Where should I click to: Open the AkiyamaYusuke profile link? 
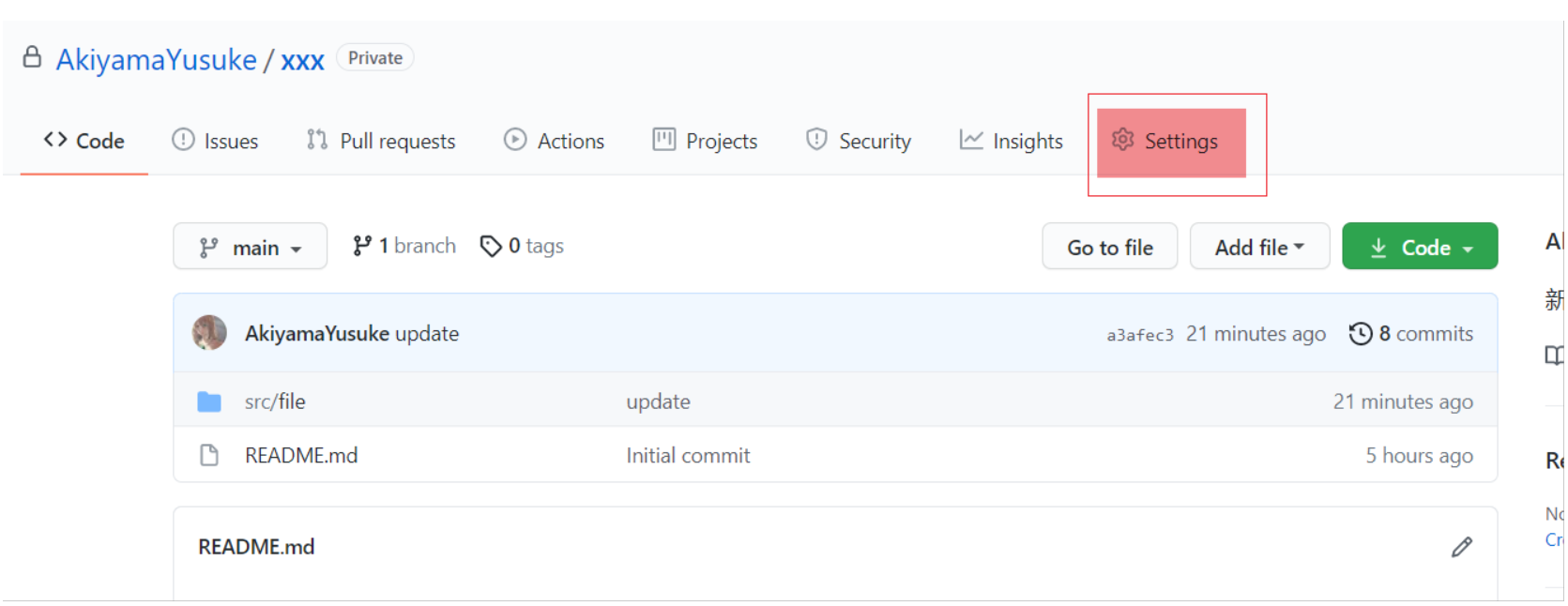156,60
